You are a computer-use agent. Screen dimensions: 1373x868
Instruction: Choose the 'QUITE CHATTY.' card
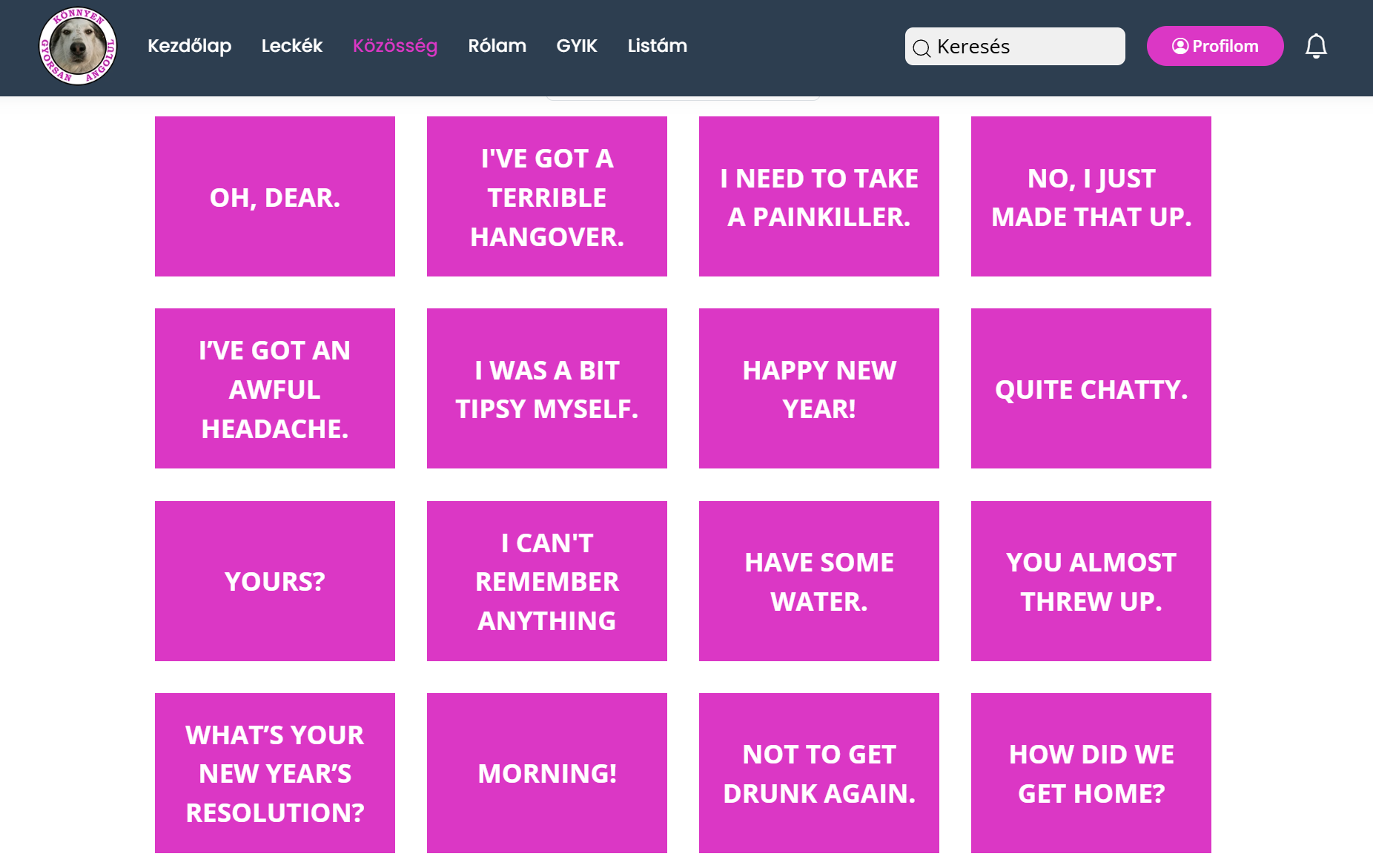pos(1091,388)
